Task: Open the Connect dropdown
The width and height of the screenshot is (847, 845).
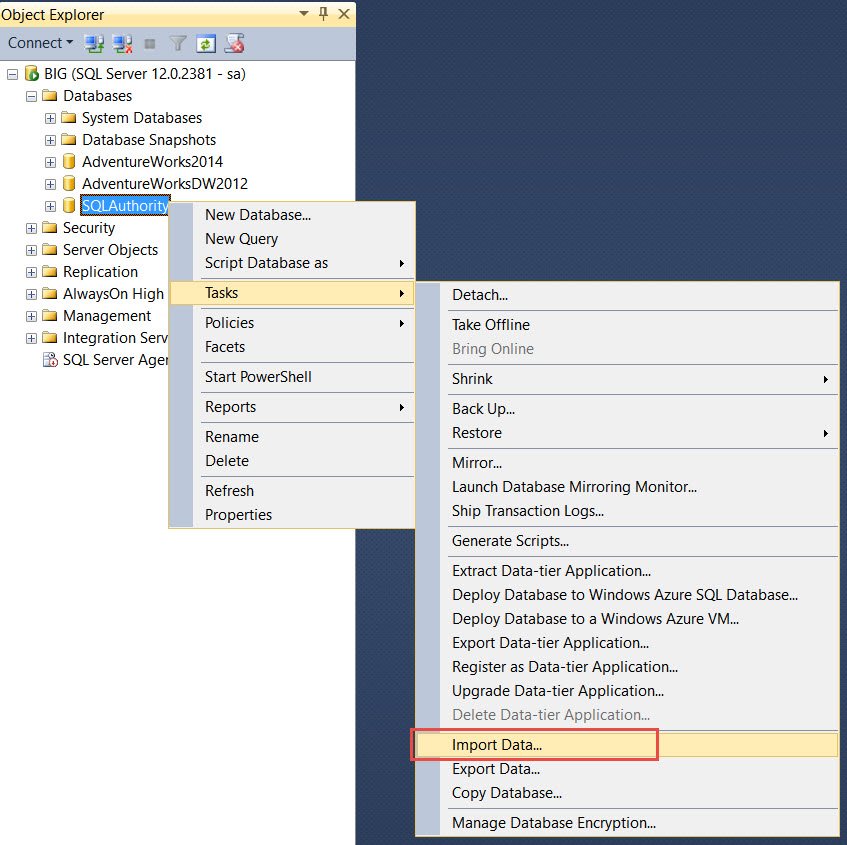Action: [40, 43]
